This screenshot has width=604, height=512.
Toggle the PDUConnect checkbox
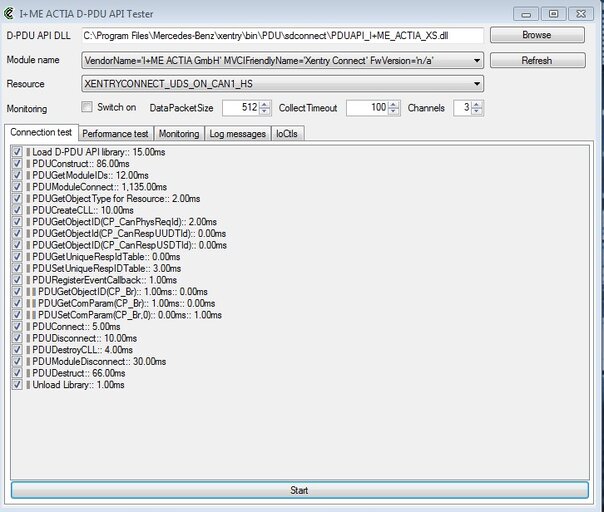tap(17, 326)
